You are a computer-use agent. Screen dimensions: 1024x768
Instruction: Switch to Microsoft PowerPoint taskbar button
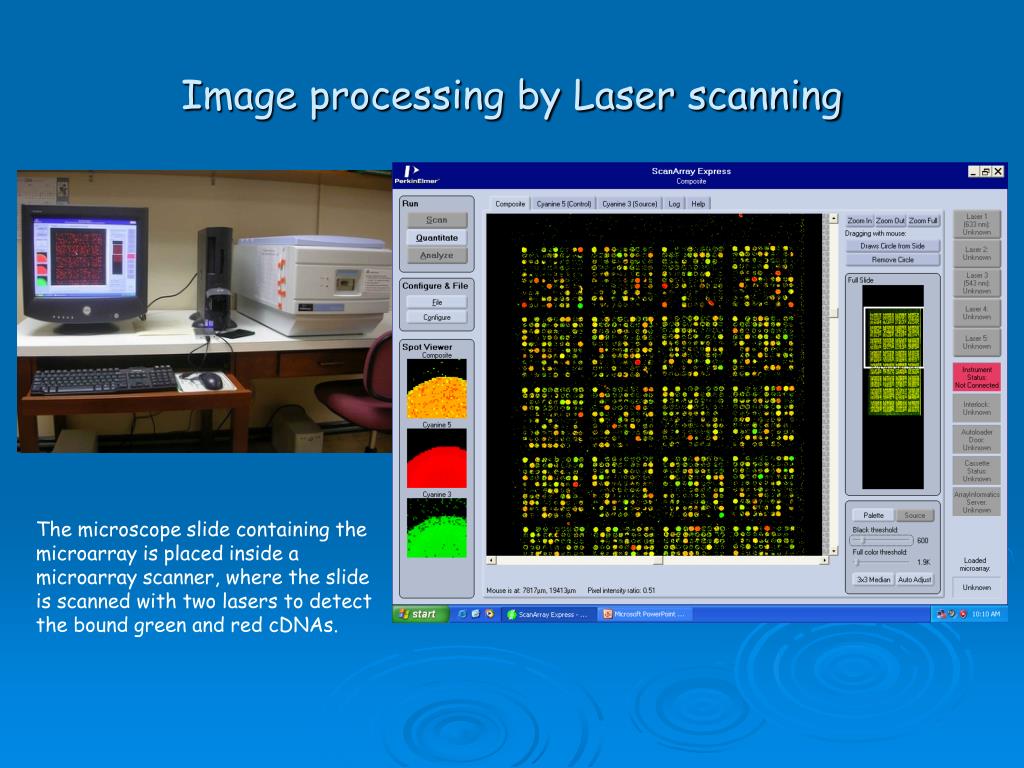pos(645,614)
